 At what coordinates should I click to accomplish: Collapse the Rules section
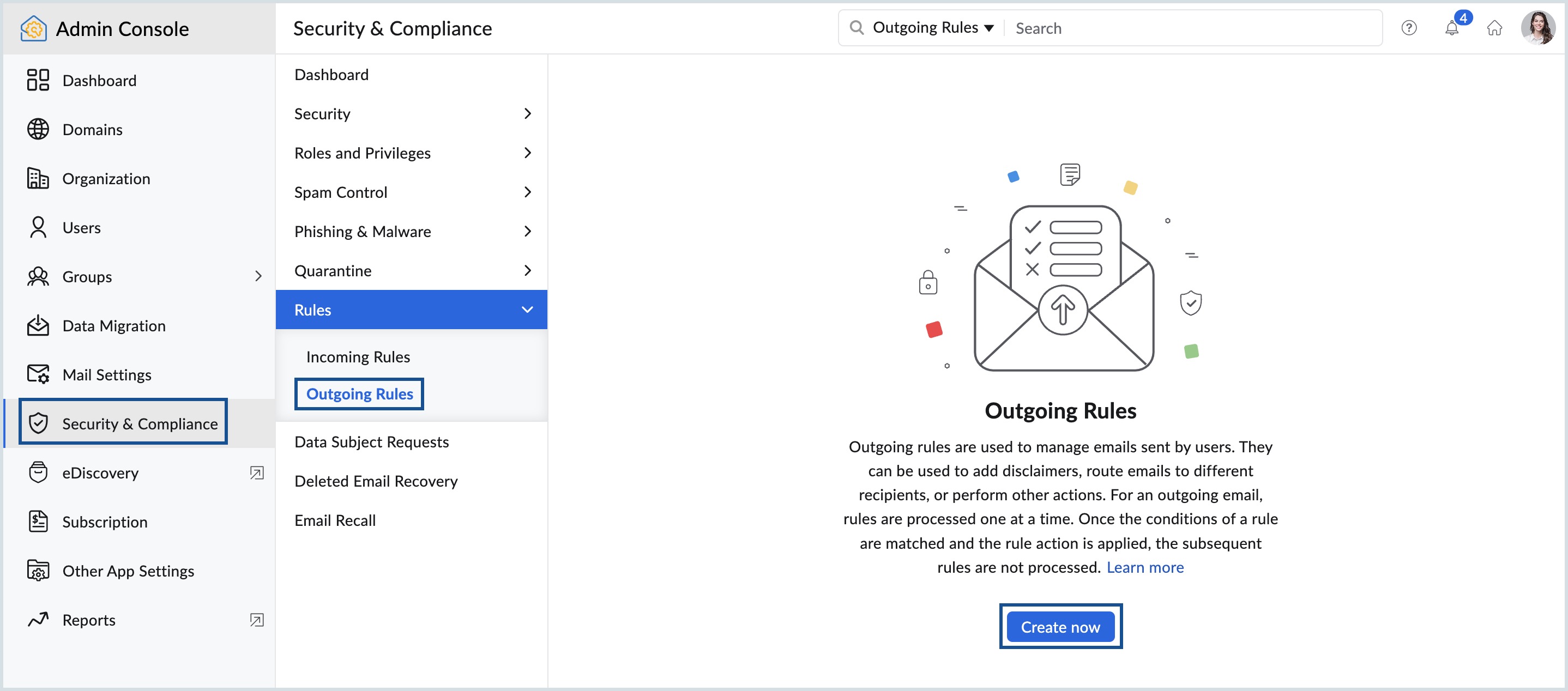click(527, 310)
